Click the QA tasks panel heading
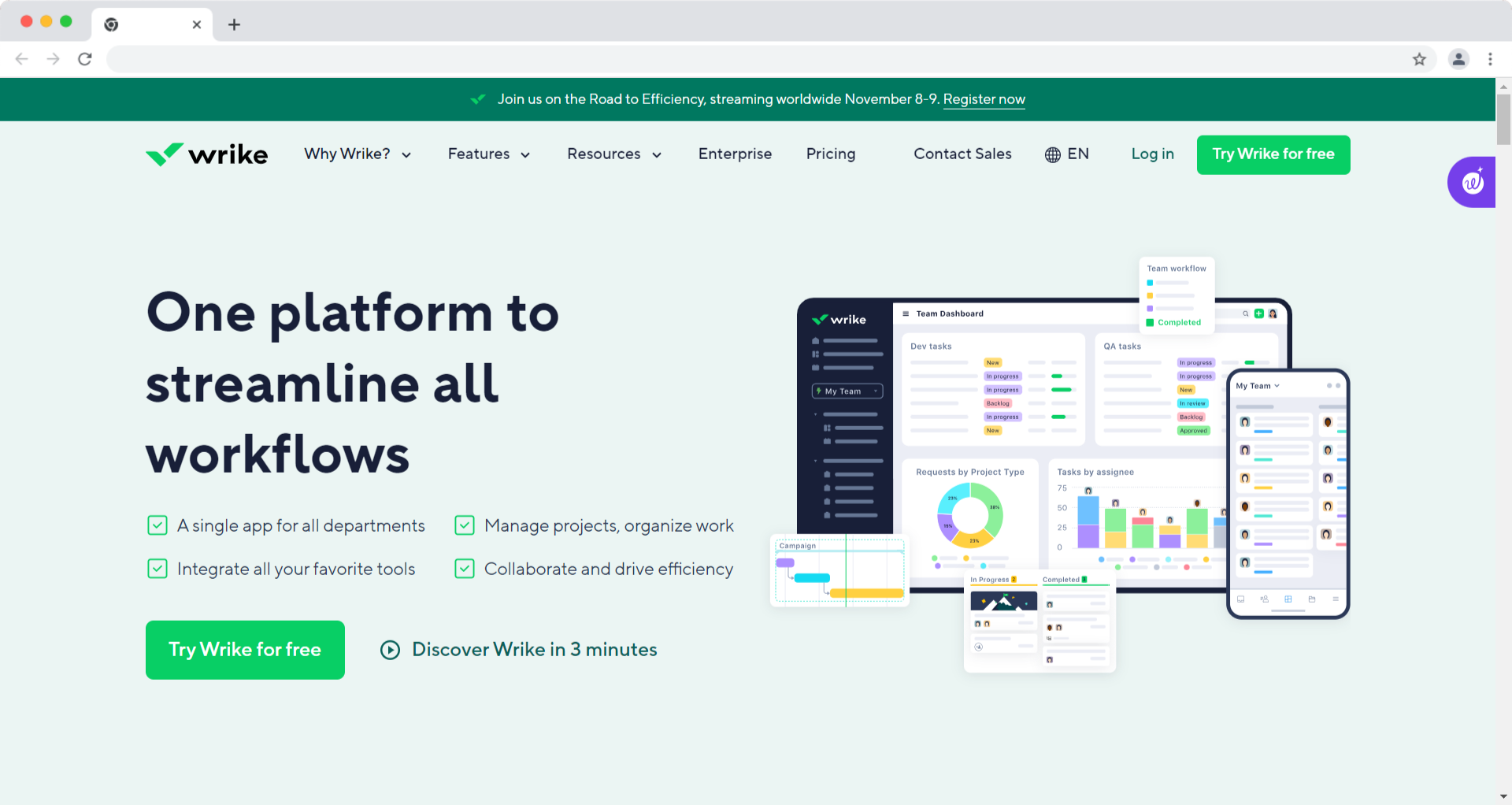This screenshot has width=1512, height=805. pos(1122,347)
